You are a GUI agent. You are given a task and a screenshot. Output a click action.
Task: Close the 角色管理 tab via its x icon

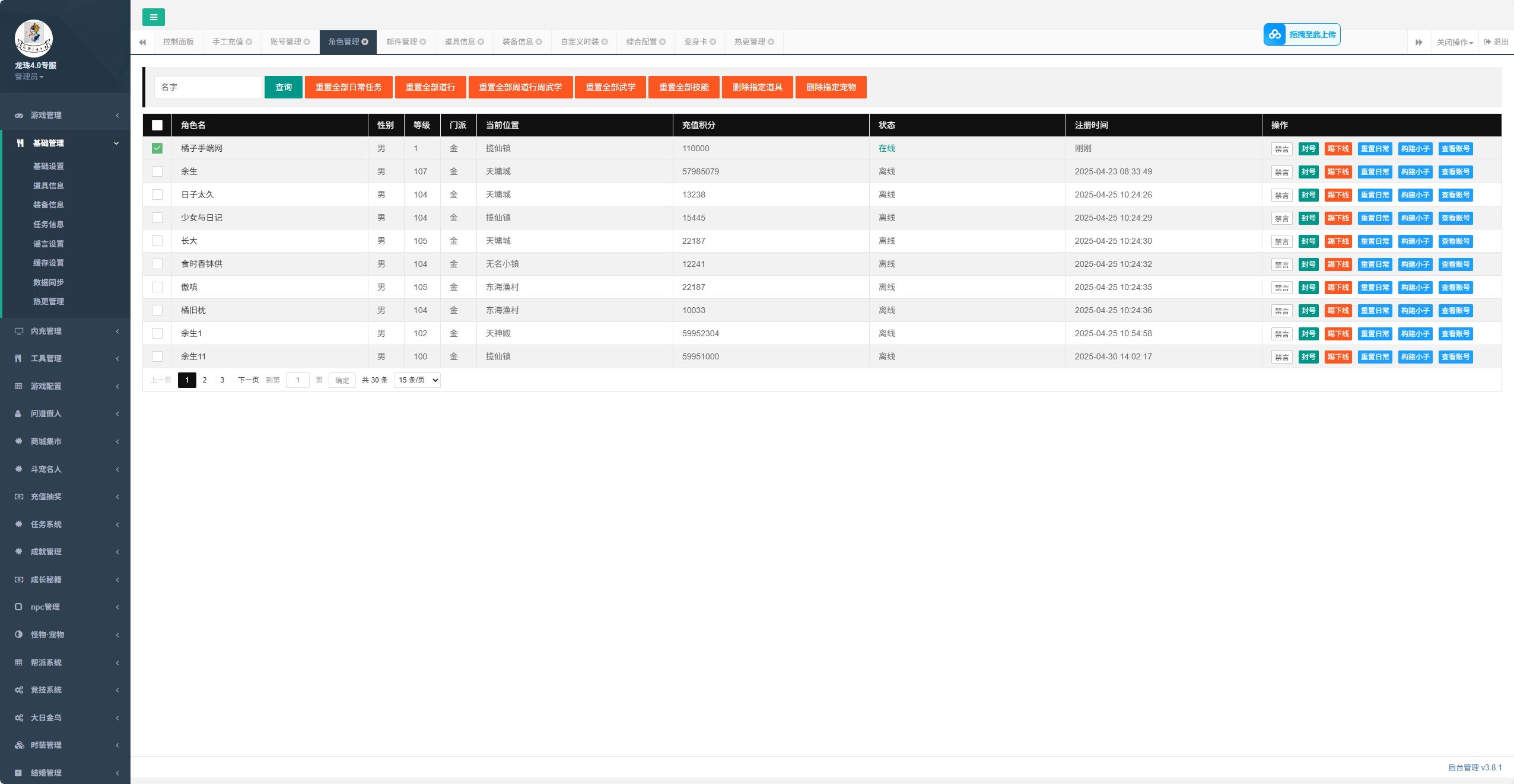click(365, 42)
